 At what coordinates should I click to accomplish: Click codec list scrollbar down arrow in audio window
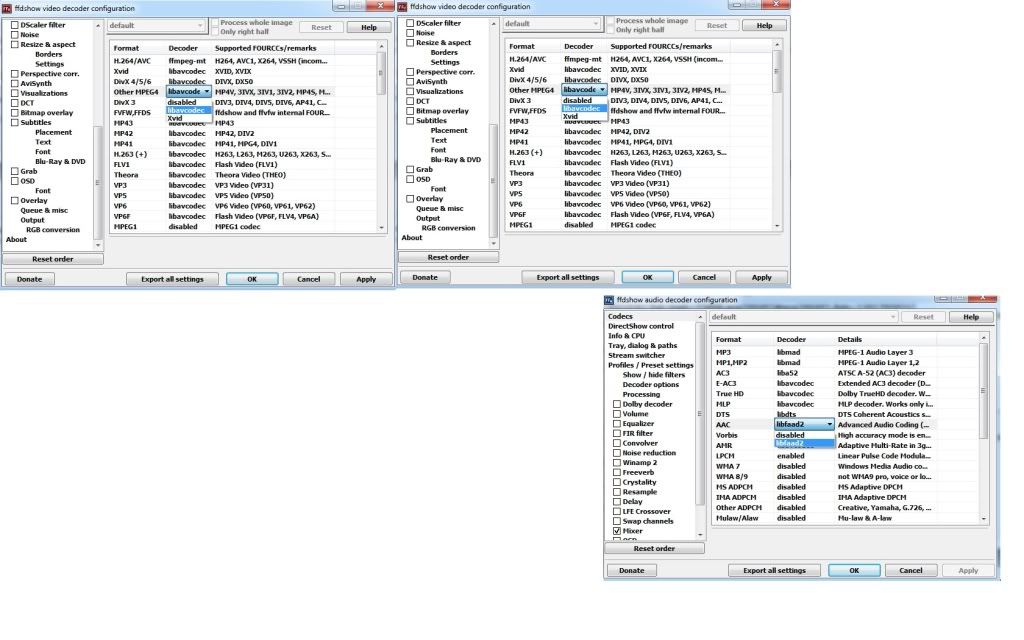[984, 519]
